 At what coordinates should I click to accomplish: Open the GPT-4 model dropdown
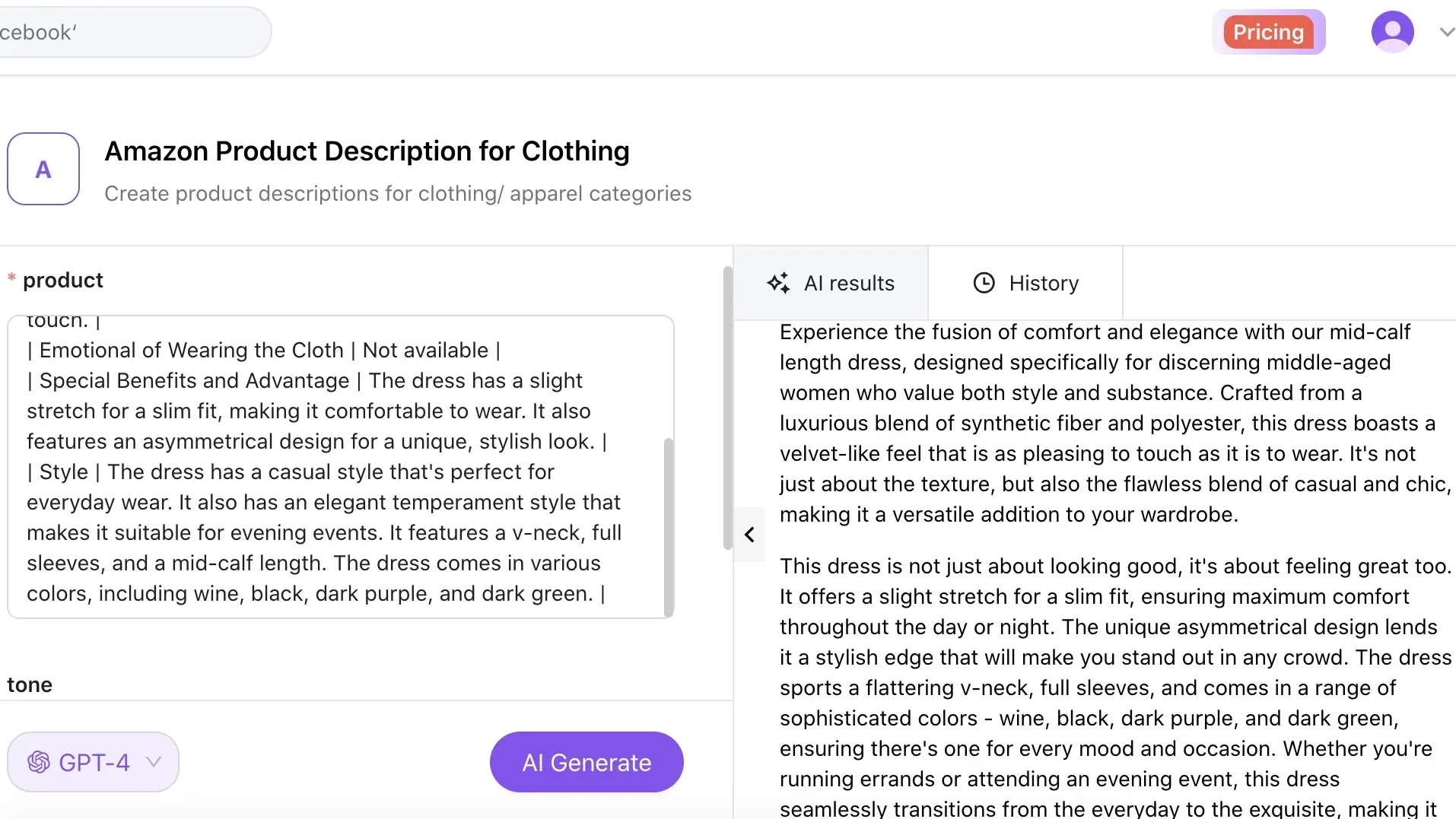(93, 761)
